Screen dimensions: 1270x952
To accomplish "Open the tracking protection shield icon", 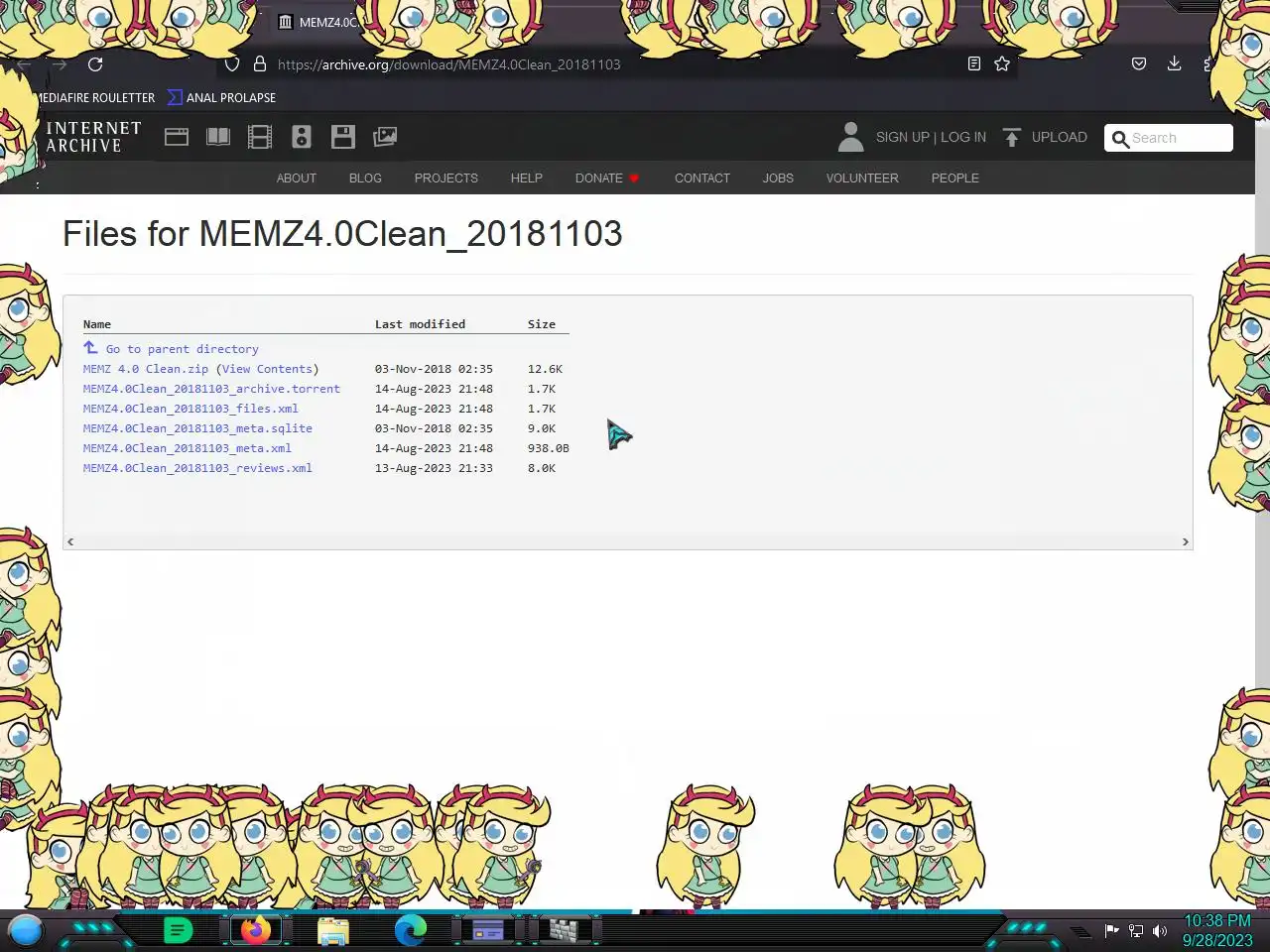I will pos(232,64).
